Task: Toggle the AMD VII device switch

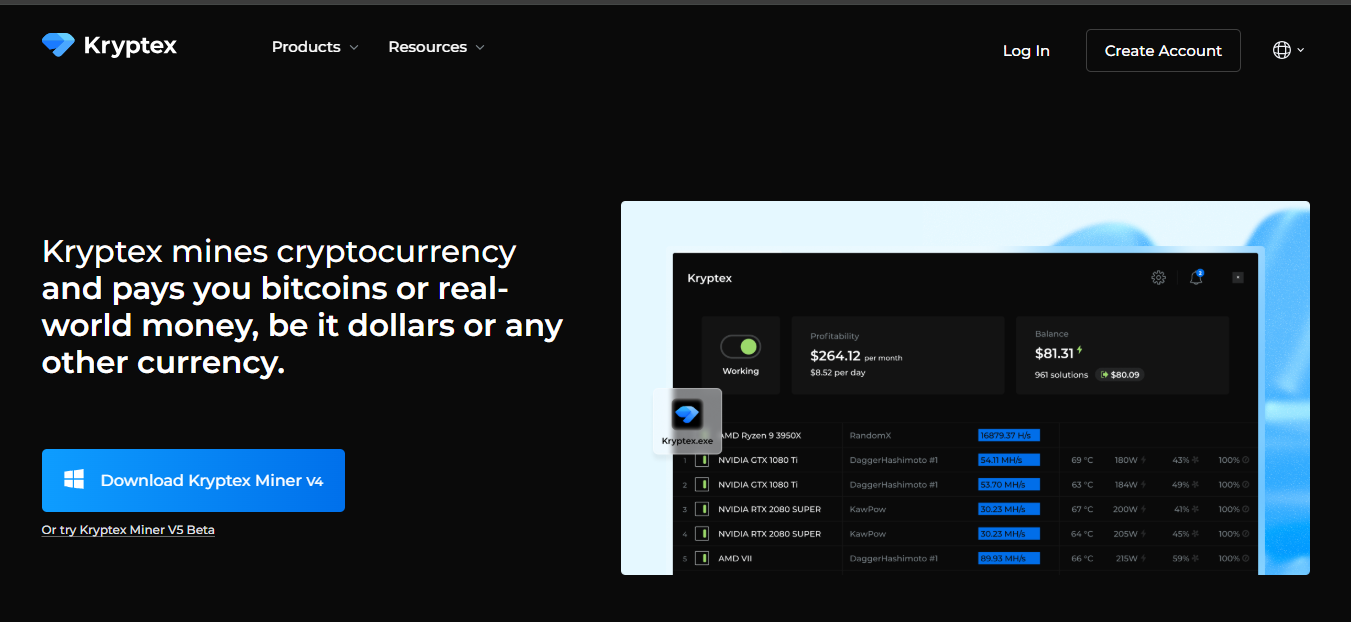Action: tap(702, 558)
